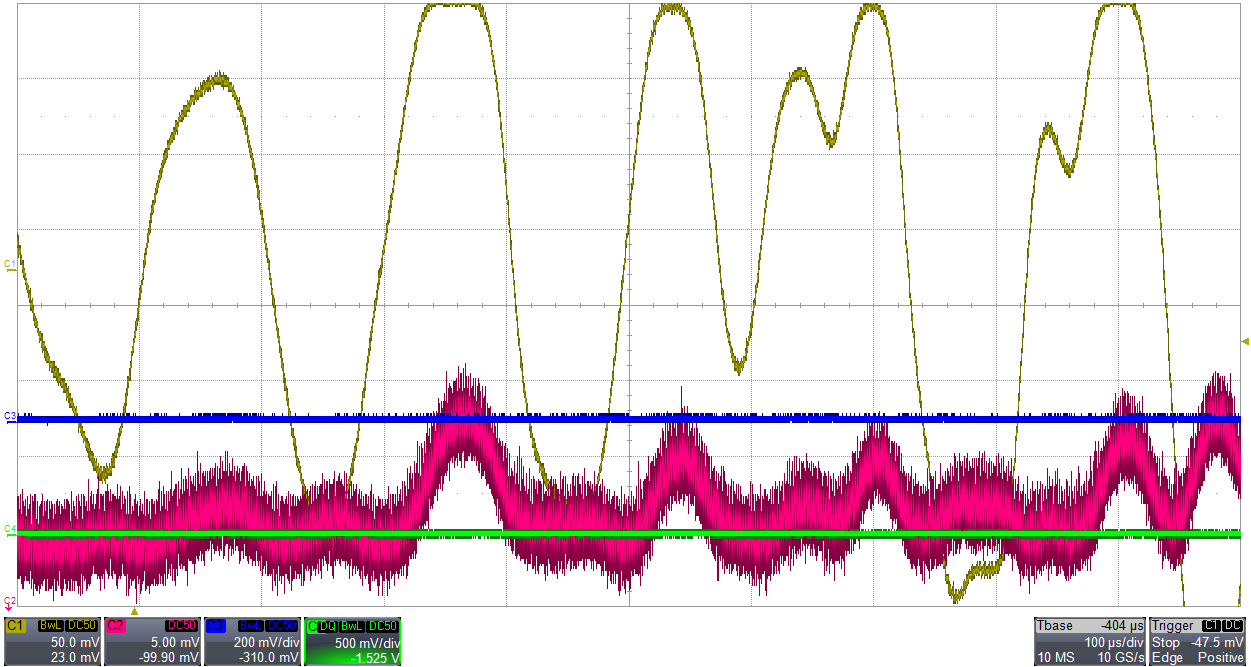
Task: Click the sample rate value 10 GS/s
Action: tap(1121, 657)
